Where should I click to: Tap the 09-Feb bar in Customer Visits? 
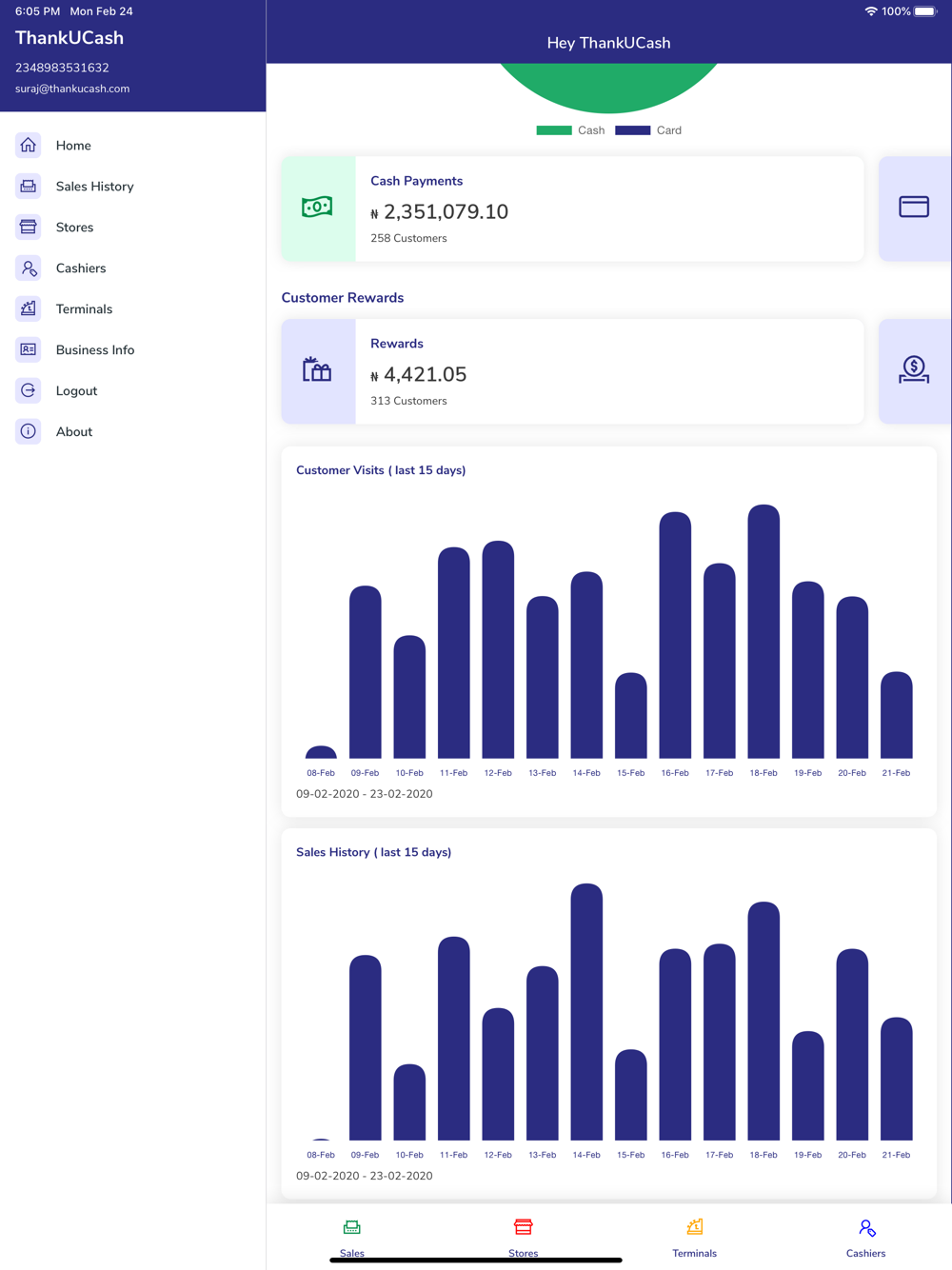pos(366,672)
